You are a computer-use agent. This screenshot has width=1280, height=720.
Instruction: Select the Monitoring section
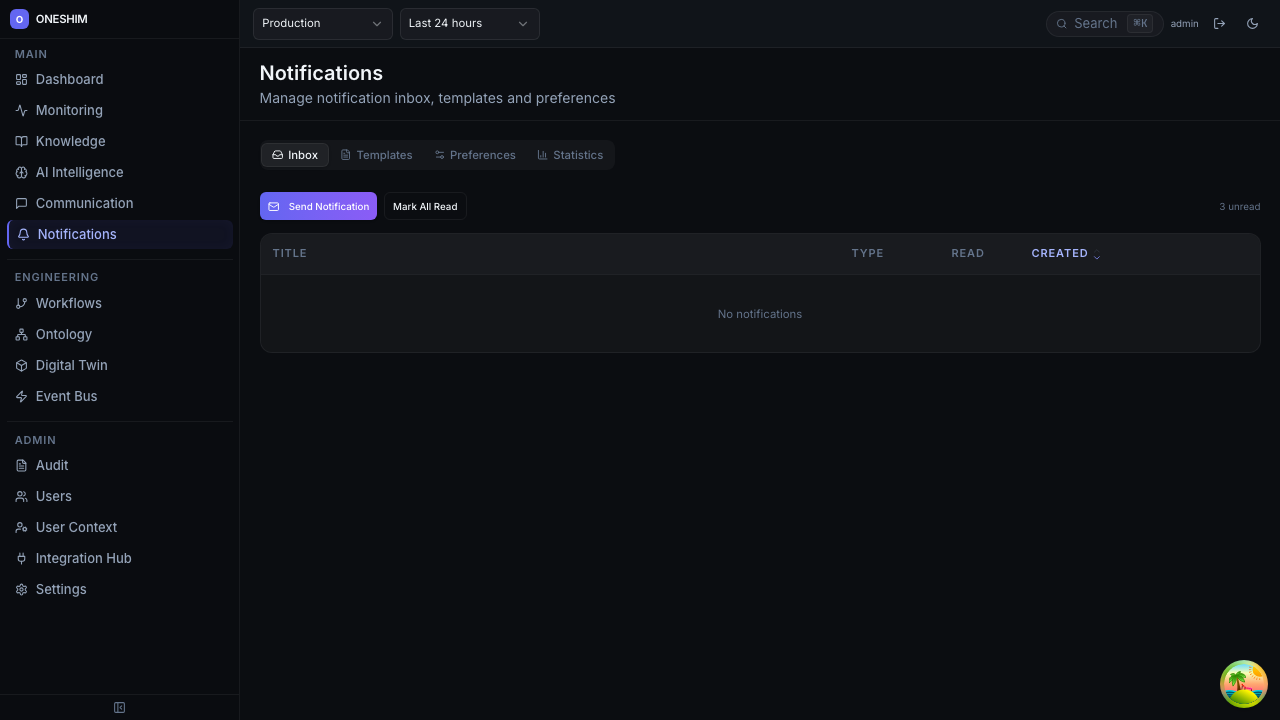pyautogui.click(x=68, y=110)
